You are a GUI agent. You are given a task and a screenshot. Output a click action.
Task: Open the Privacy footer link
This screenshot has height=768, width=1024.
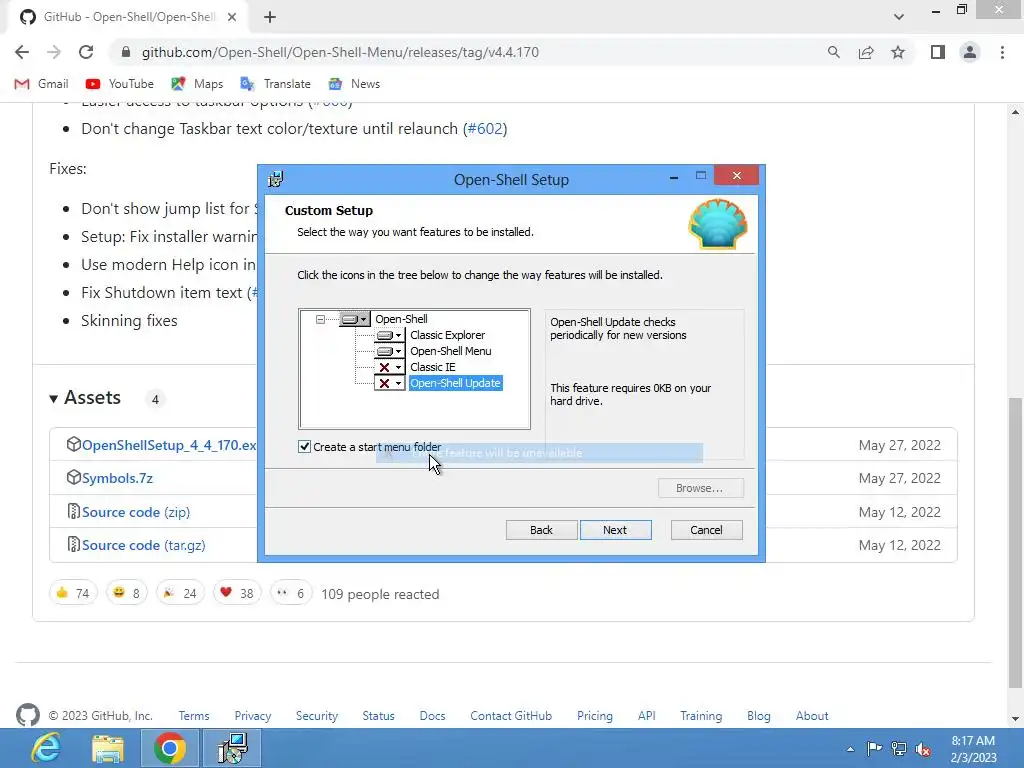click(x=253, y=716)
